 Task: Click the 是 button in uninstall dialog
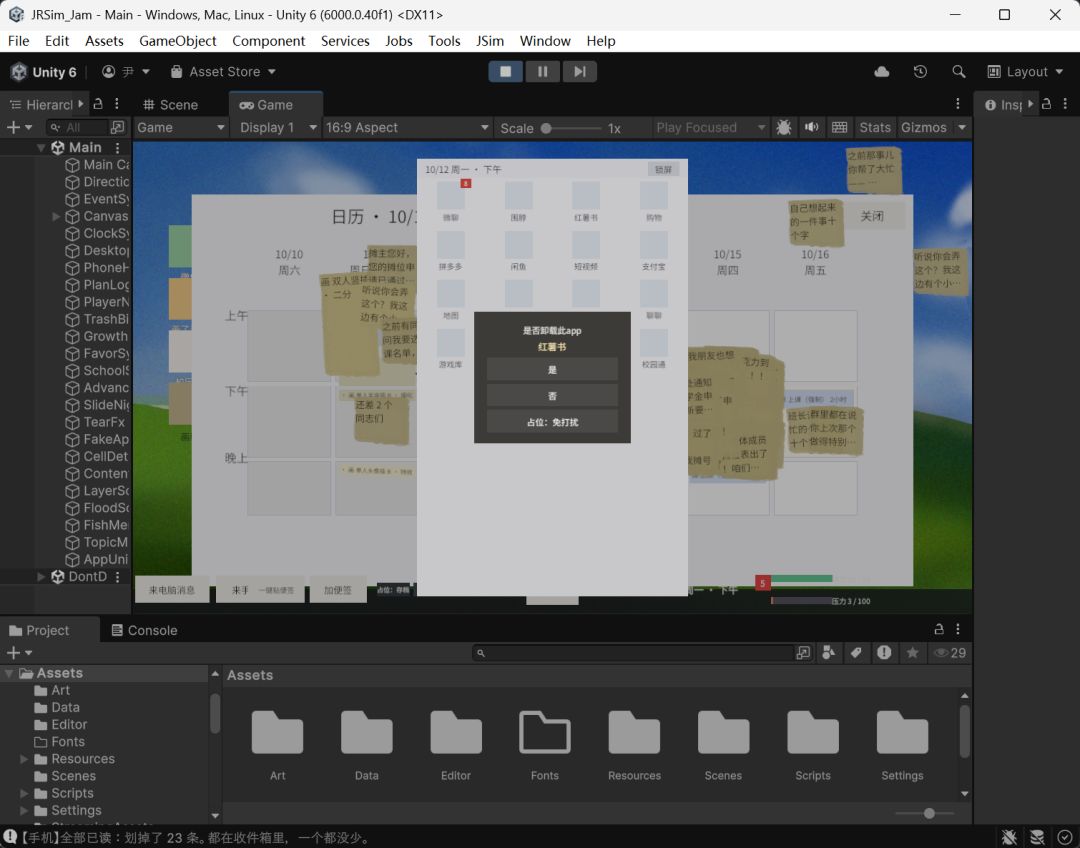(552, 369)
